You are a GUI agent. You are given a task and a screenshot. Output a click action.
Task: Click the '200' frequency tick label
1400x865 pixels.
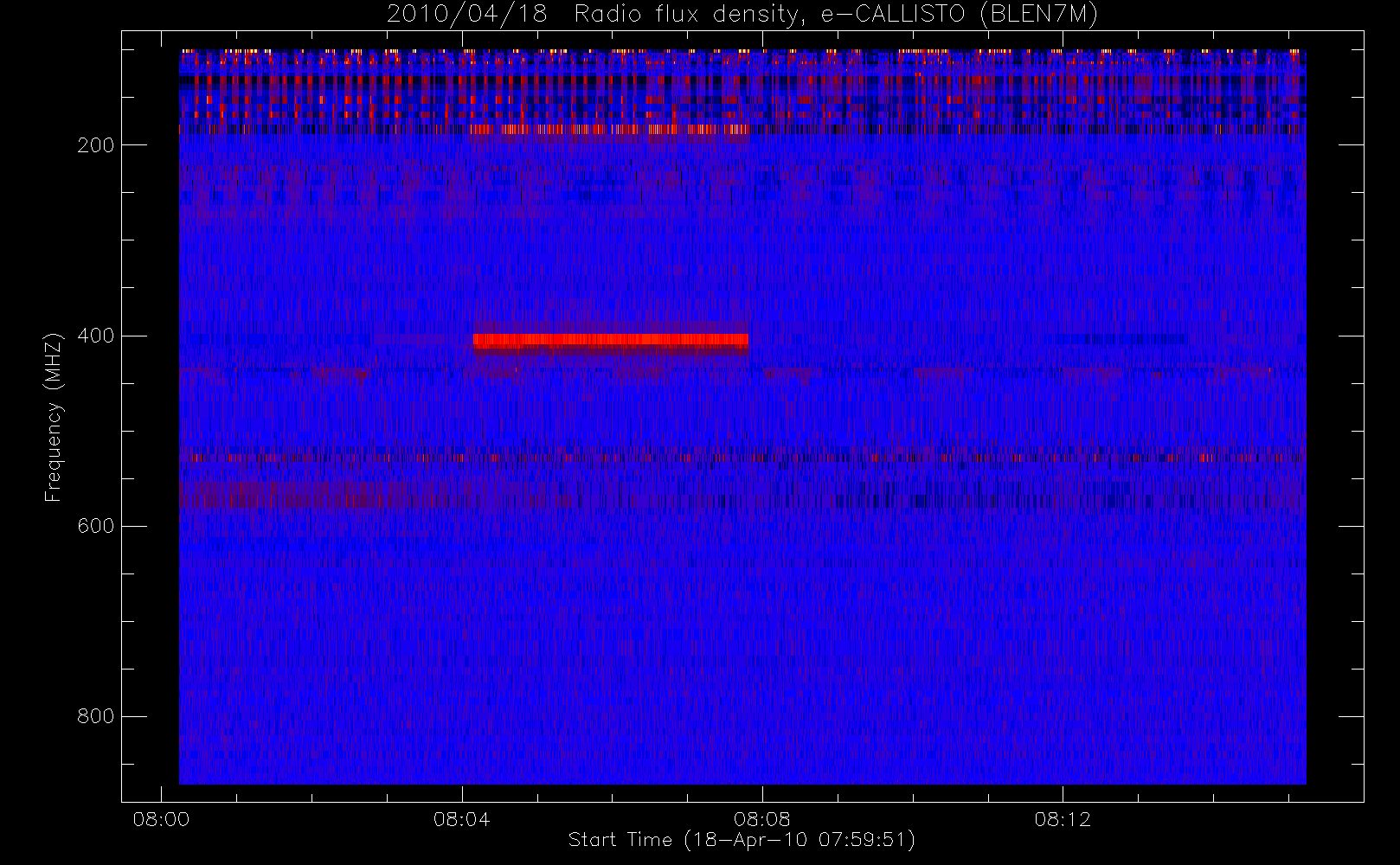pos(95,145)
